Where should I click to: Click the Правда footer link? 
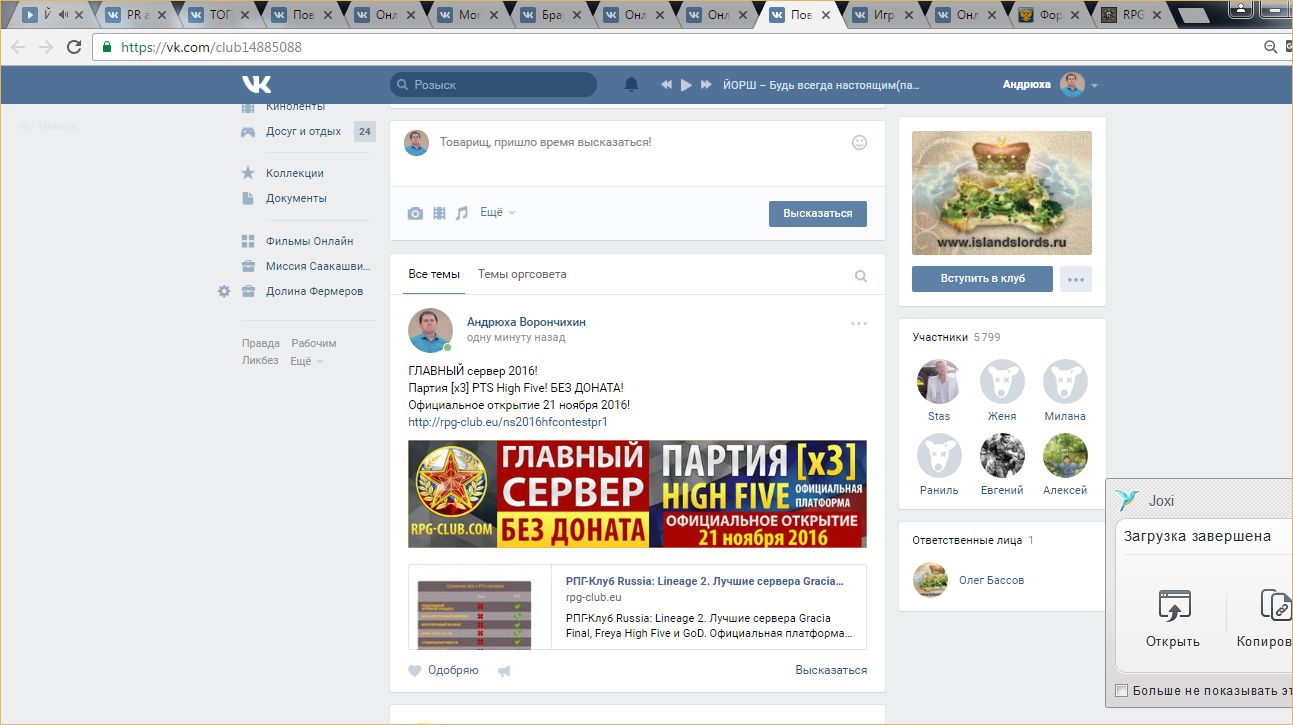(x=261, y=343)
